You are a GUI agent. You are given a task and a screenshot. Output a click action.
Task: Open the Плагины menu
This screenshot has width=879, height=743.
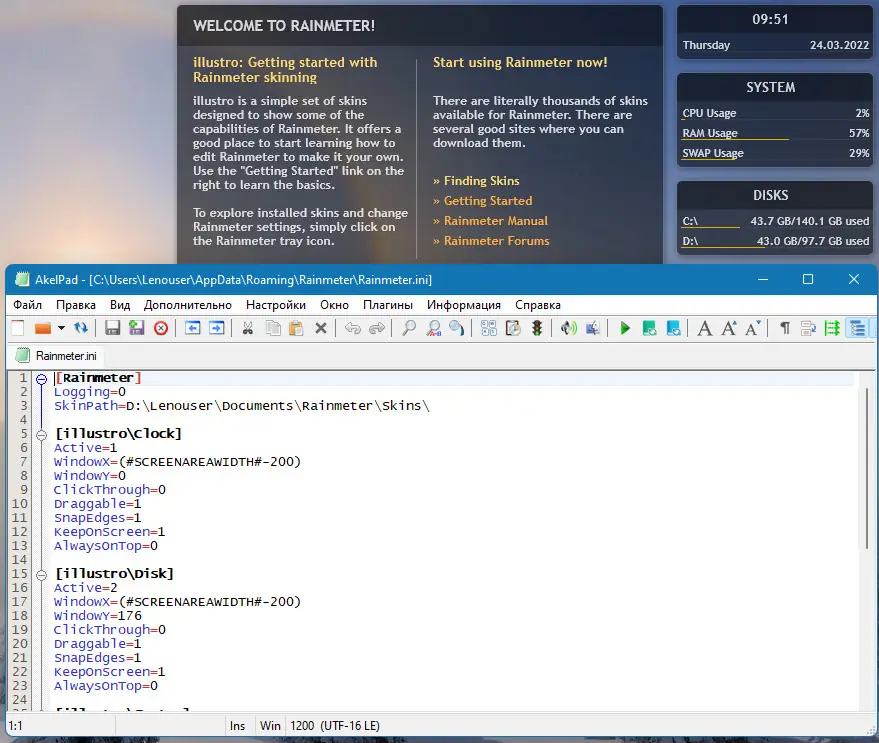tap(387, 304)
